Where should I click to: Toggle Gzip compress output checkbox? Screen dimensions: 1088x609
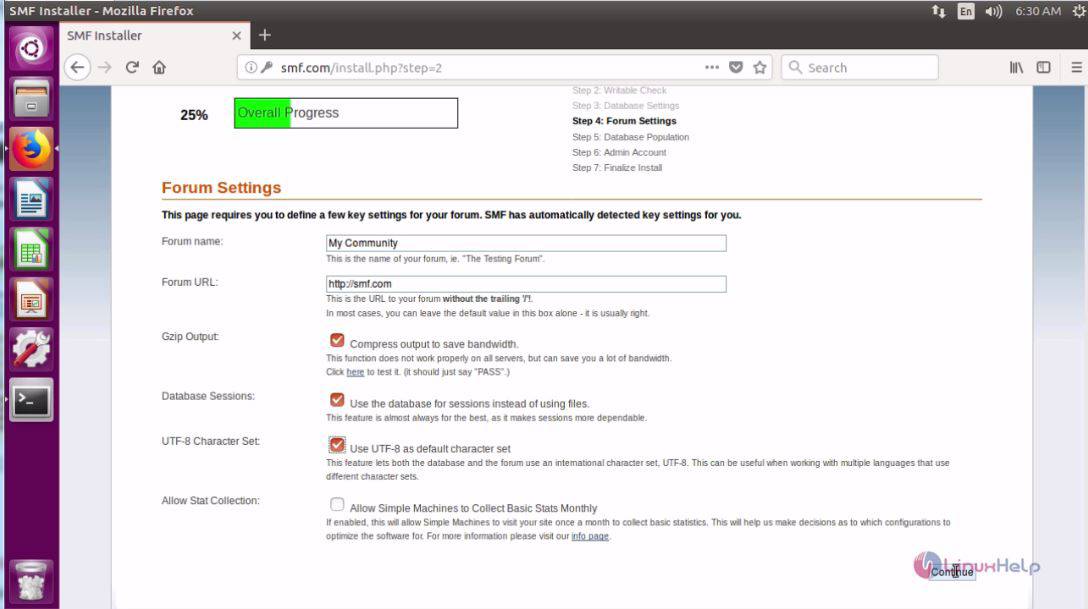(337, 340)
